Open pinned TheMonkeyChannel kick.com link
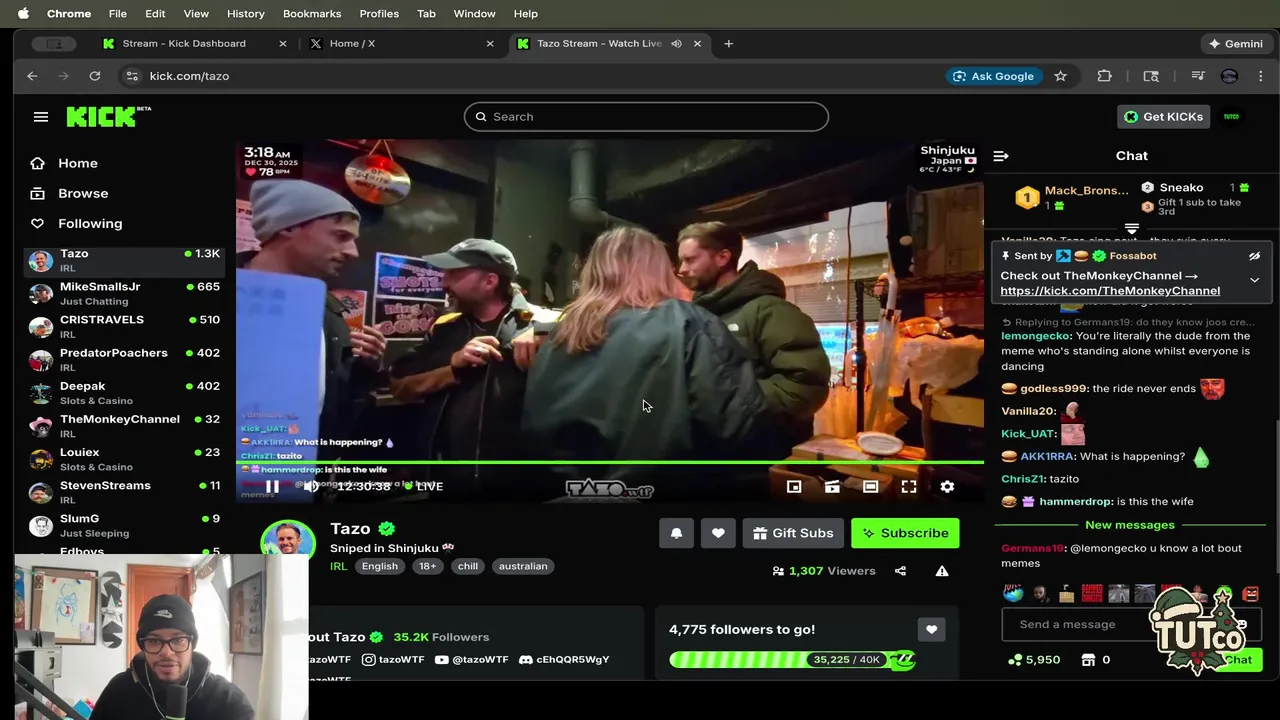1280x720 pixels. [x=1110, y=291]
